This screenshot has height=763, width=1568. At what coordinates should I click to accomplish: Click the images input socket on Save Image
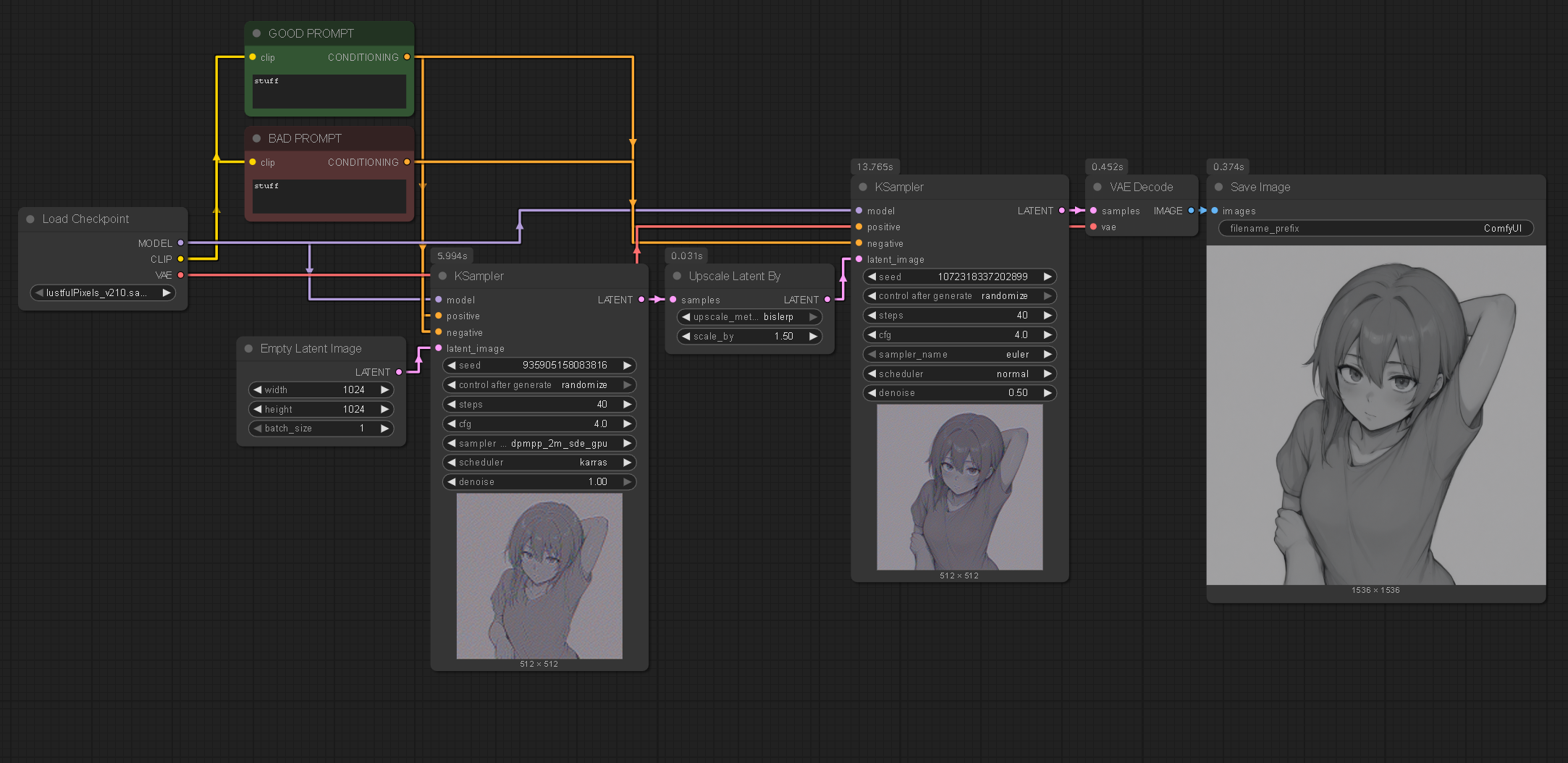1215,211
